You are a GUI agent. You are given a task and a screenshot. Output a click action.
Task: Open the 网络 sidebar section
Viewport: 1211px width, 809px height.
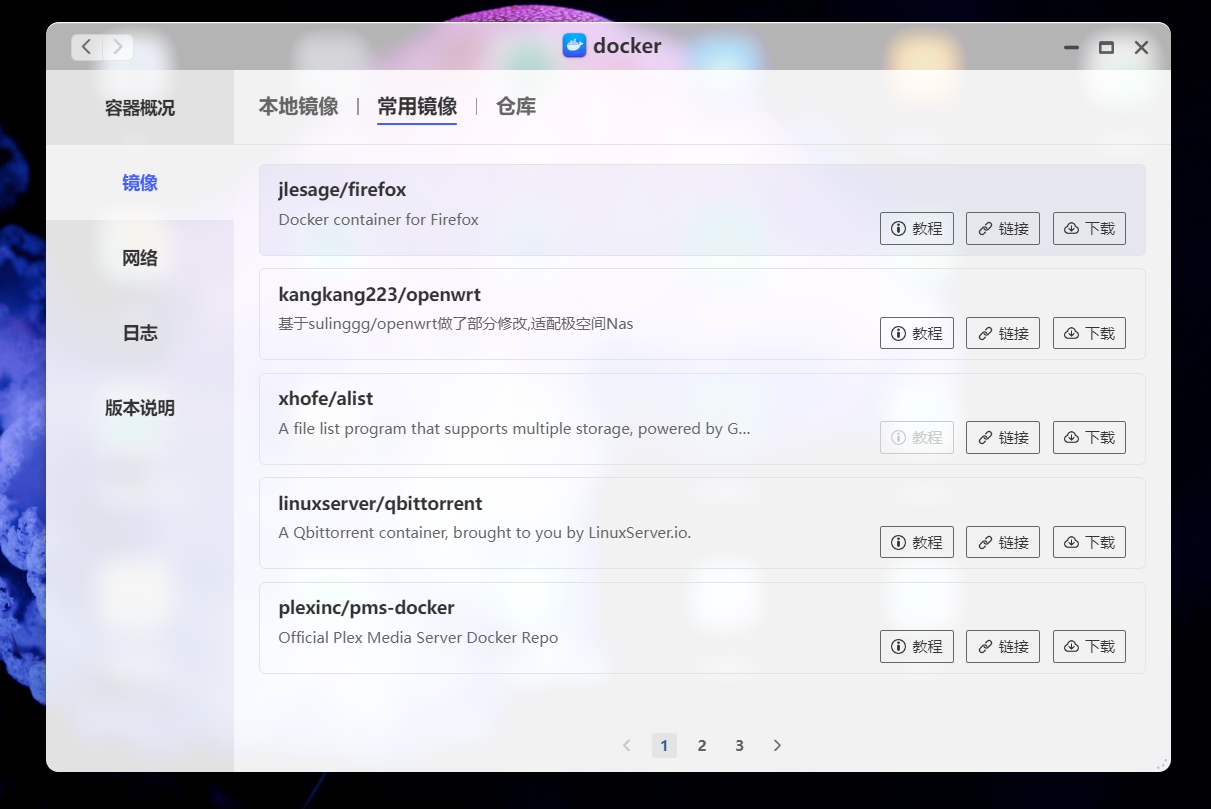tap(139, 257)
